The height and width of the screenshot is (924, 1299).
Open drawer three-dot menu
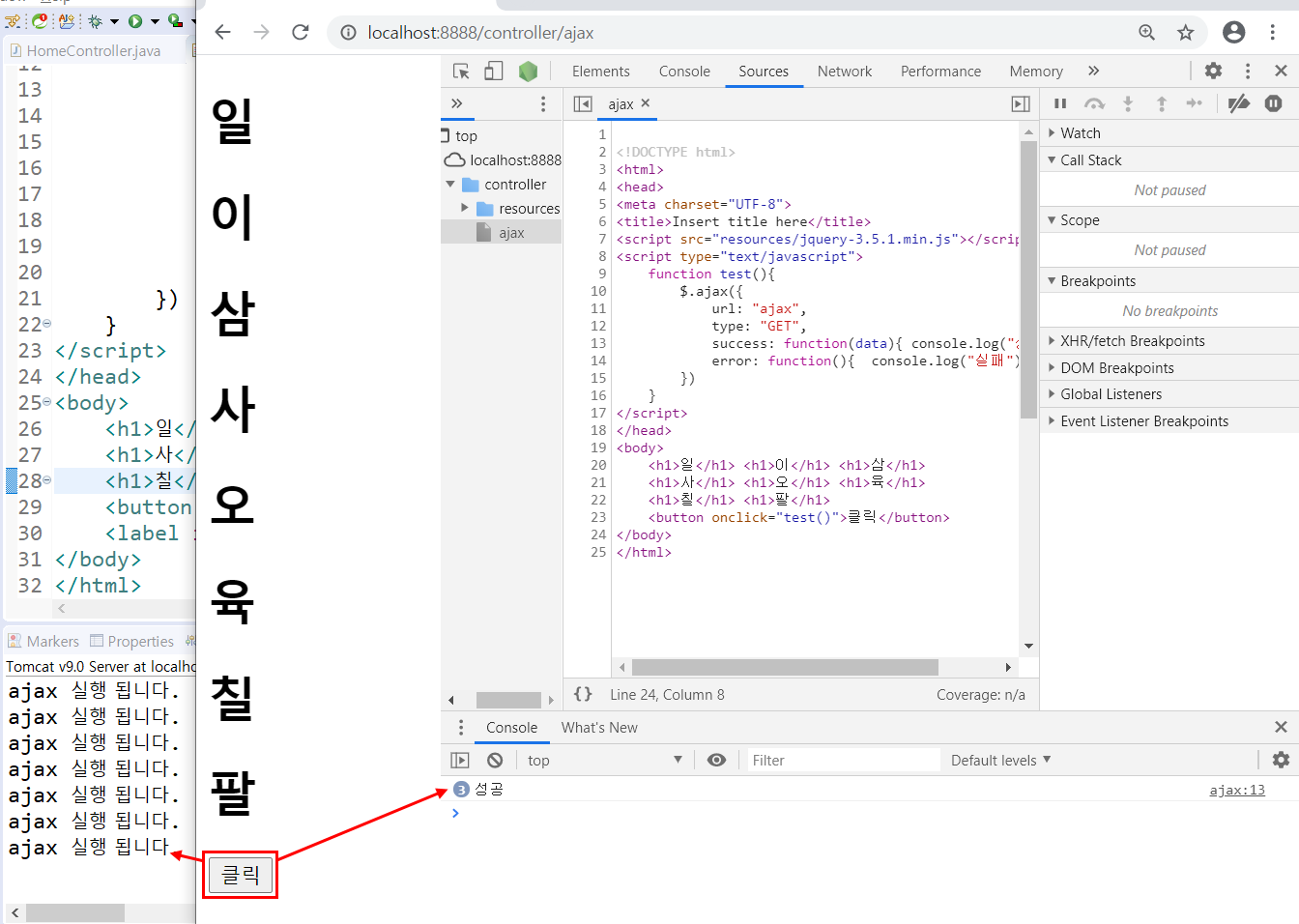tap(461, 727)
